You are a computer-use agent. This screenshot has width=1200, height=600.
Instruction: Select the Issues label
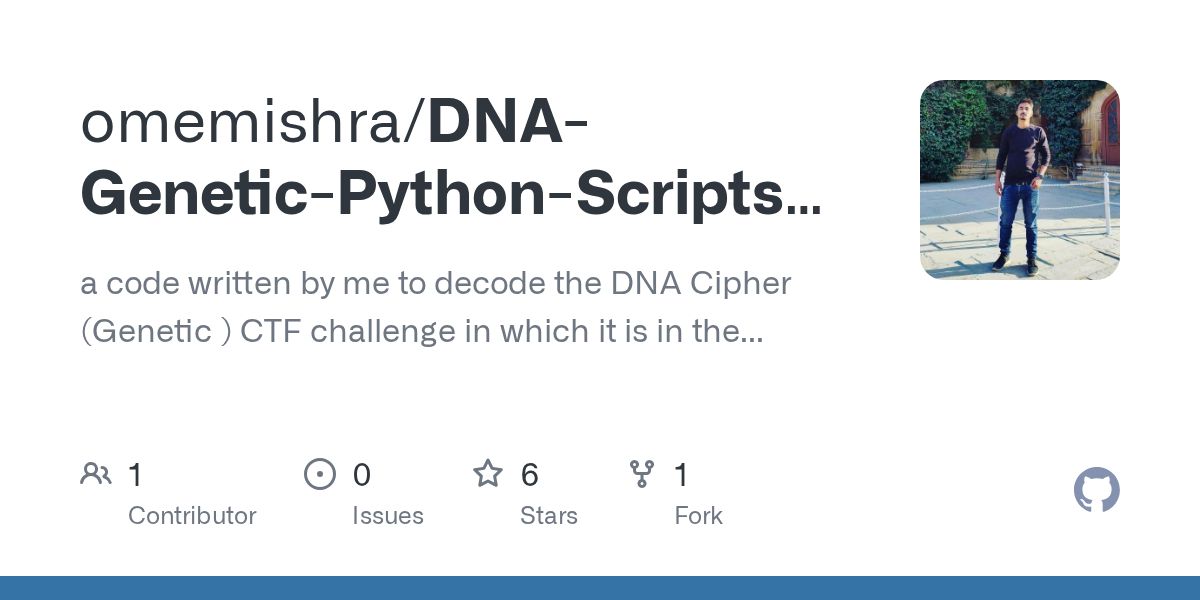(x=387, y=516)
